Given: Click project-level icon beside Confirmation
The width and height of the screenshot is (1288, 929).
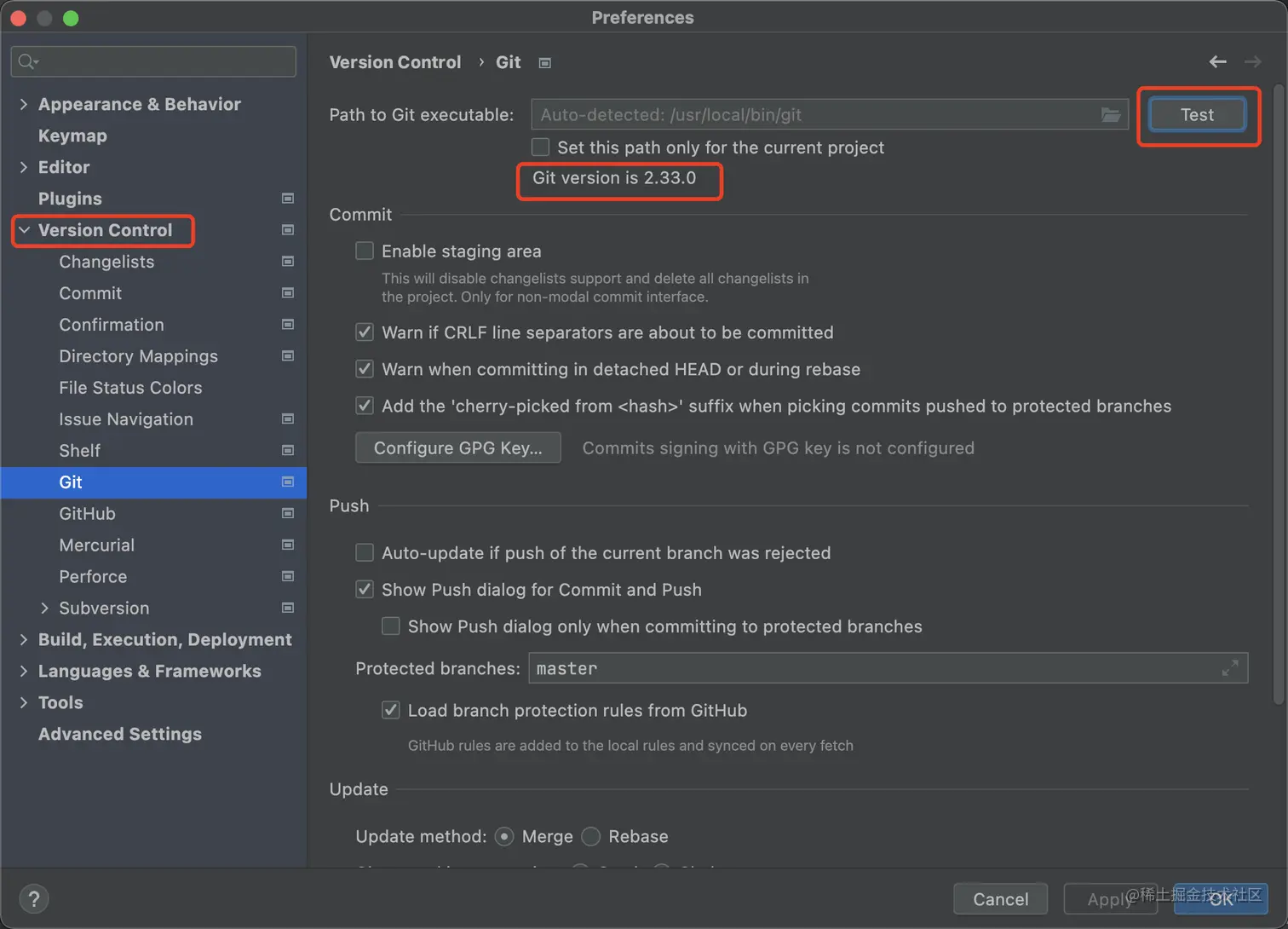Looking at the screenshot, I should [x=288, y=325].
